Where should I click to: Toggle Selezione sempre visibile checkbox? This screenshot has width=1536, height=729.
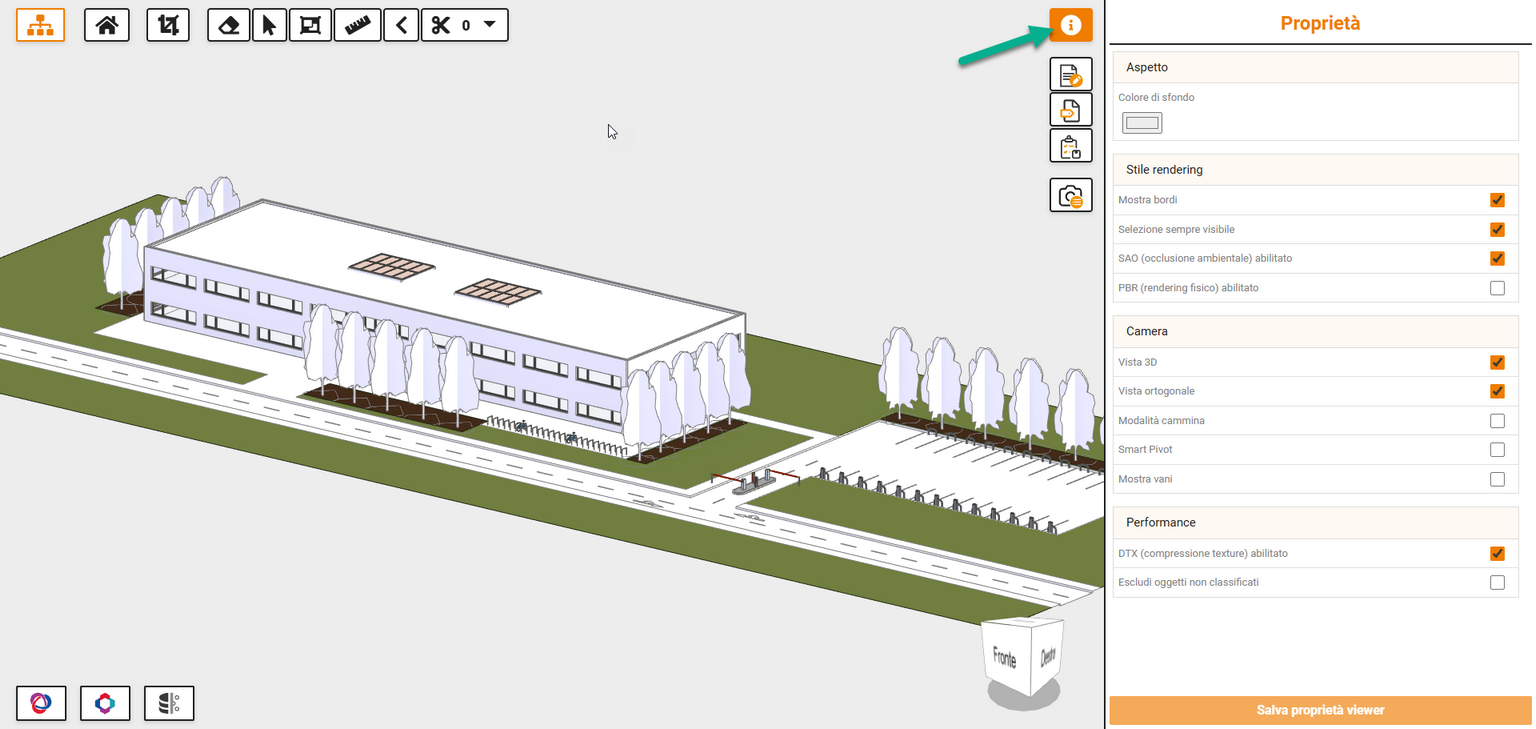pyautogui.click(x=1497, y=229)
